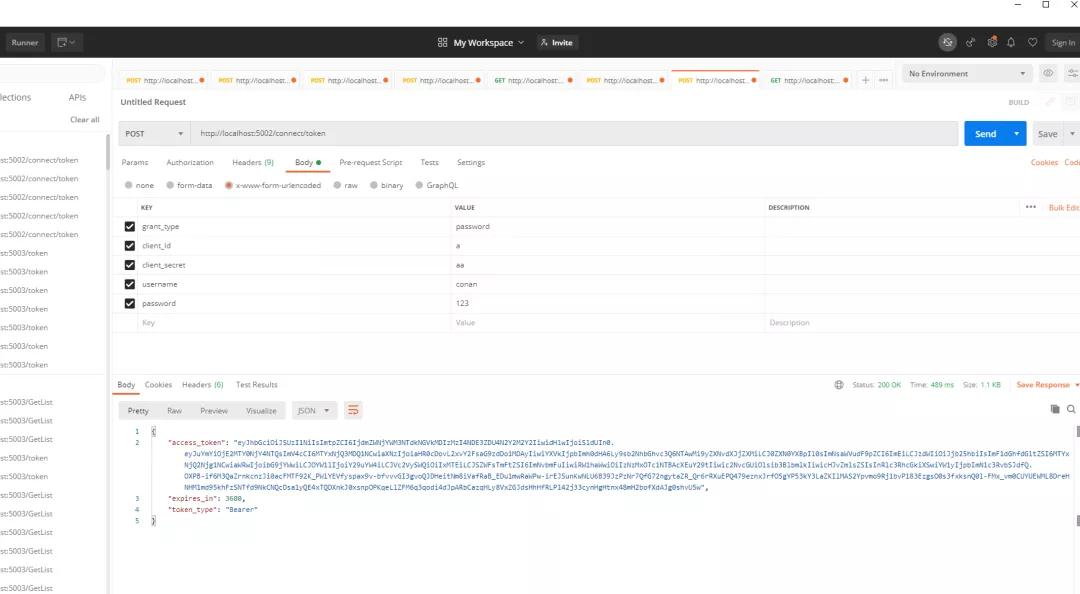Disable the client_secret parameter checkbox
Viewport: 1080px width, 594px height.
[x=129, y=265]
